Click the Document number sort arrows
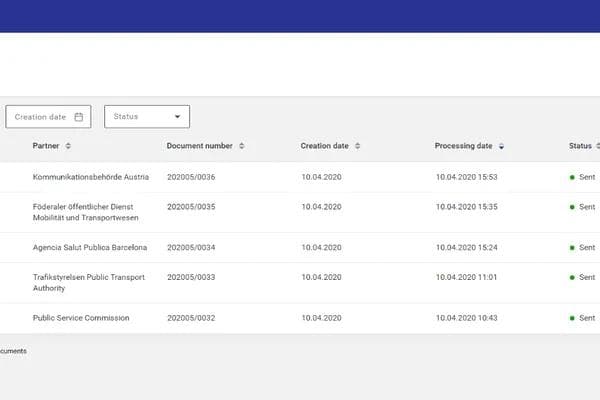 click(242, 146)
